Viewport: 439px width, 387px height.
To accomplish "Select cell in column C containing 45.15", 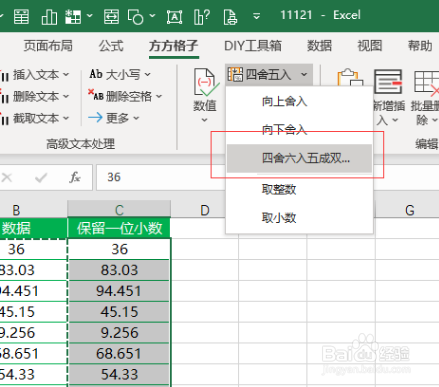I will coord(119,312).
